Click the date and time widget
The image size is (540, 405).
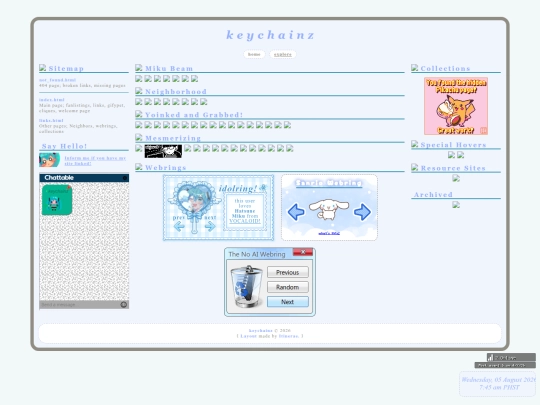pyautogui.click(x=498, y=384)
